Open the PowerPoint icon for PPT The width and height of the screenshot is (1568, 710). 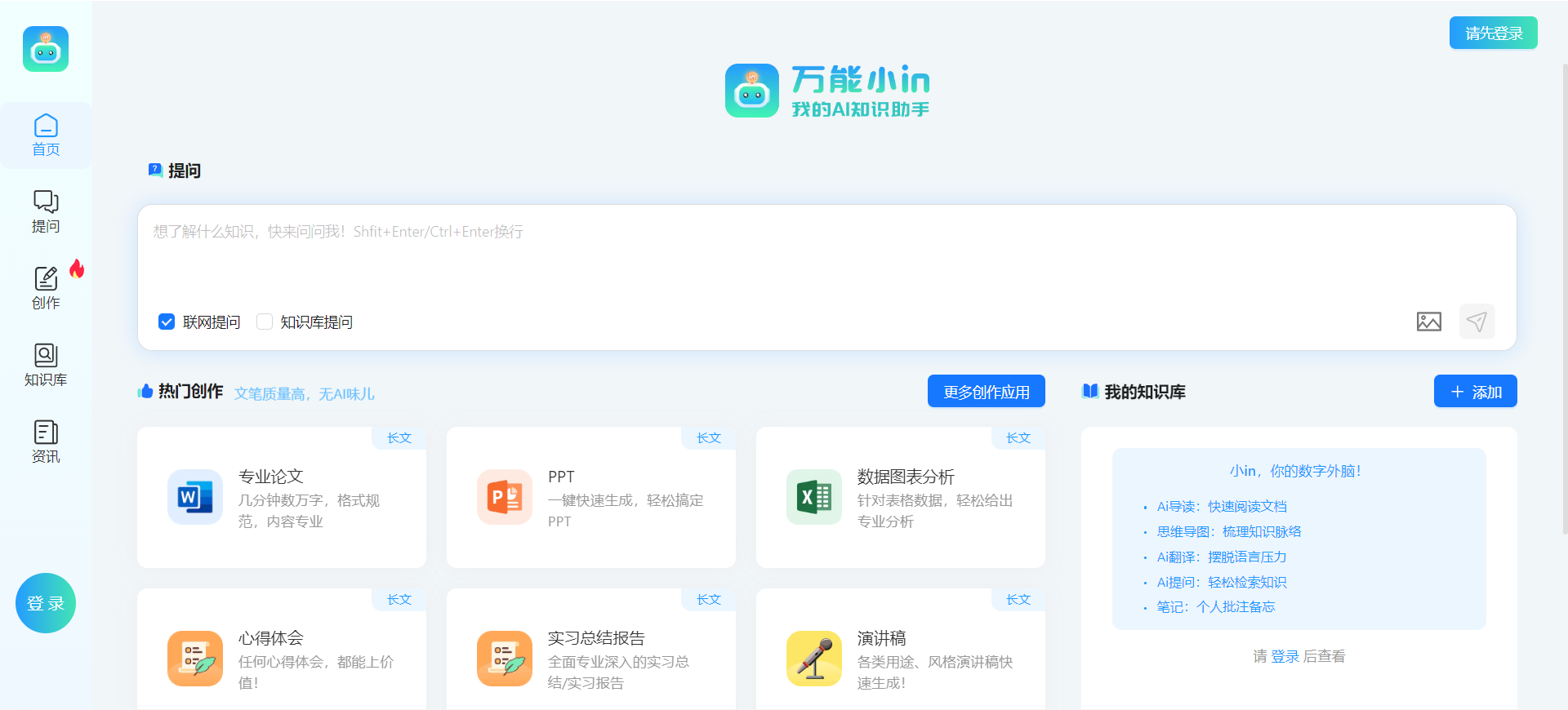pyautogui.click(x=505, y=497)
